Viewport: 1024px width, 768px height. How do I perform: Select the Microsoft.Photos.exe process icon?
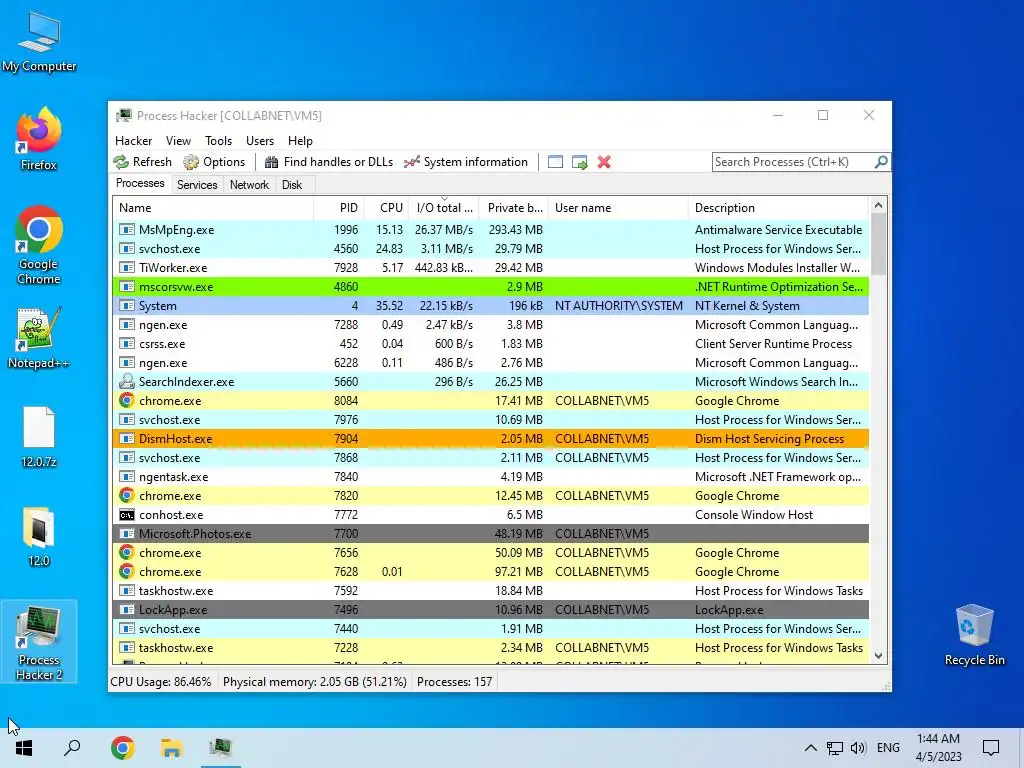(127, 534)
